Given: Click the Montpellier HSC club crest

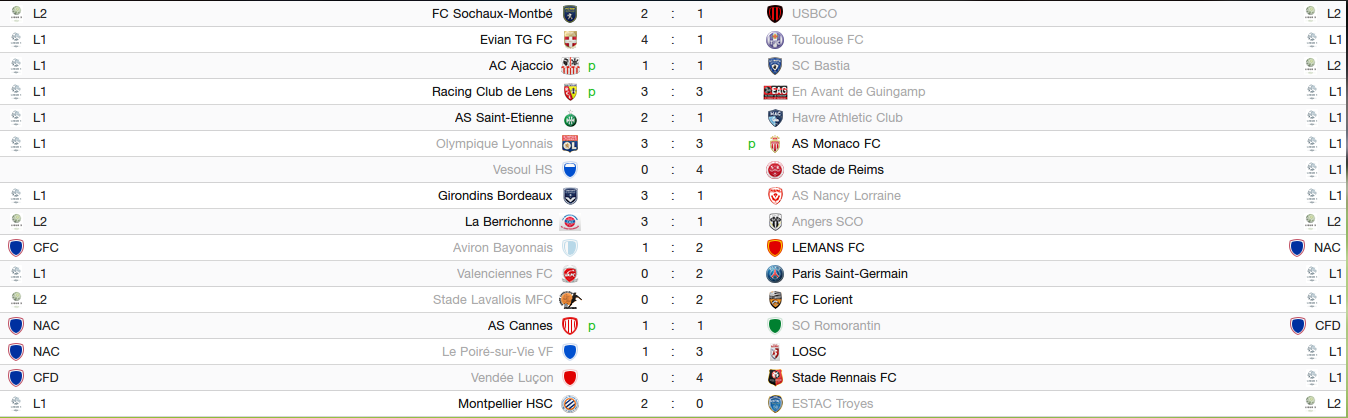Looking at the screenshot, I should [x=570, y=404].
